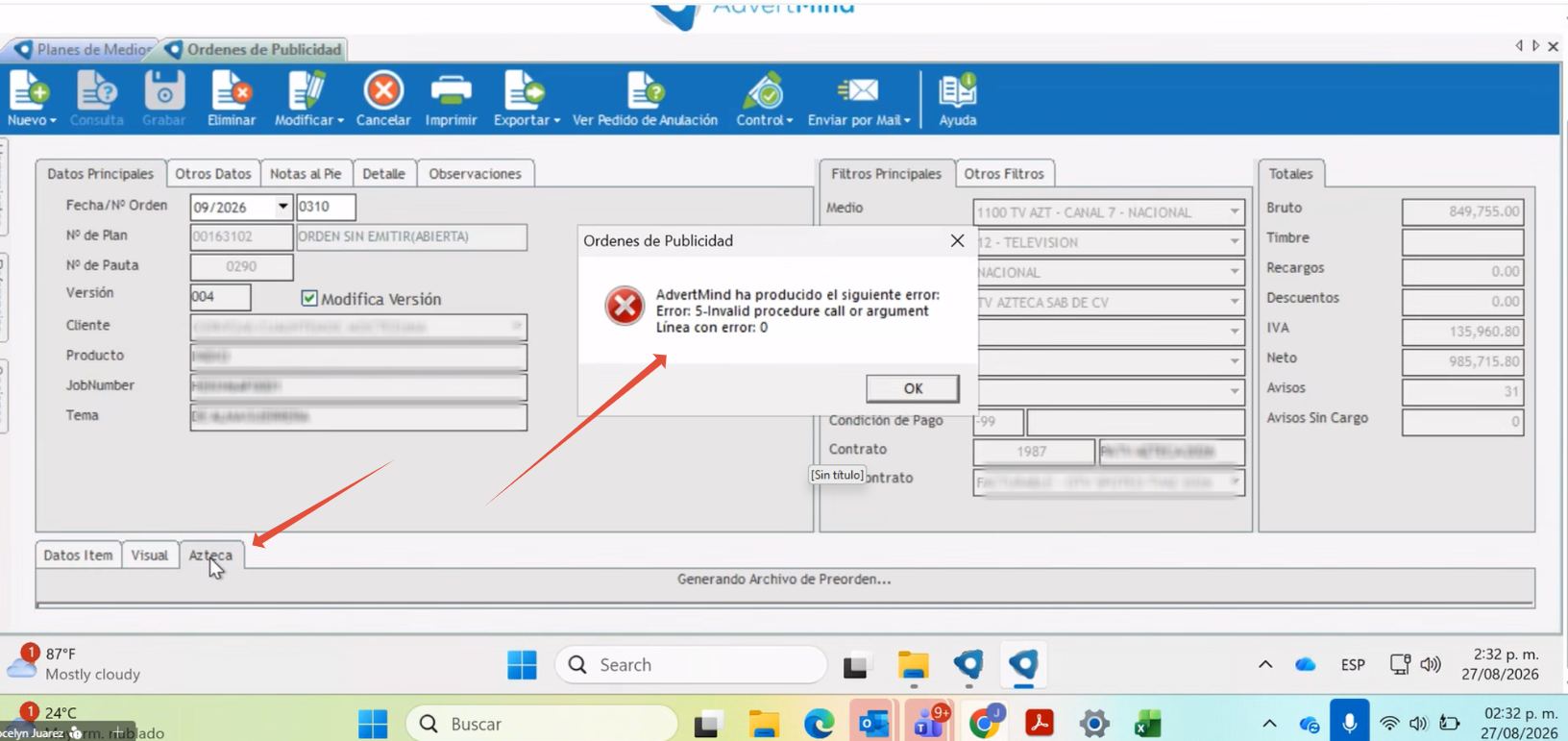Click the 87°F Mostly cloudy weather widget
The width and height of the screenshot is (1568, 741).
click(x=75, y=663)
